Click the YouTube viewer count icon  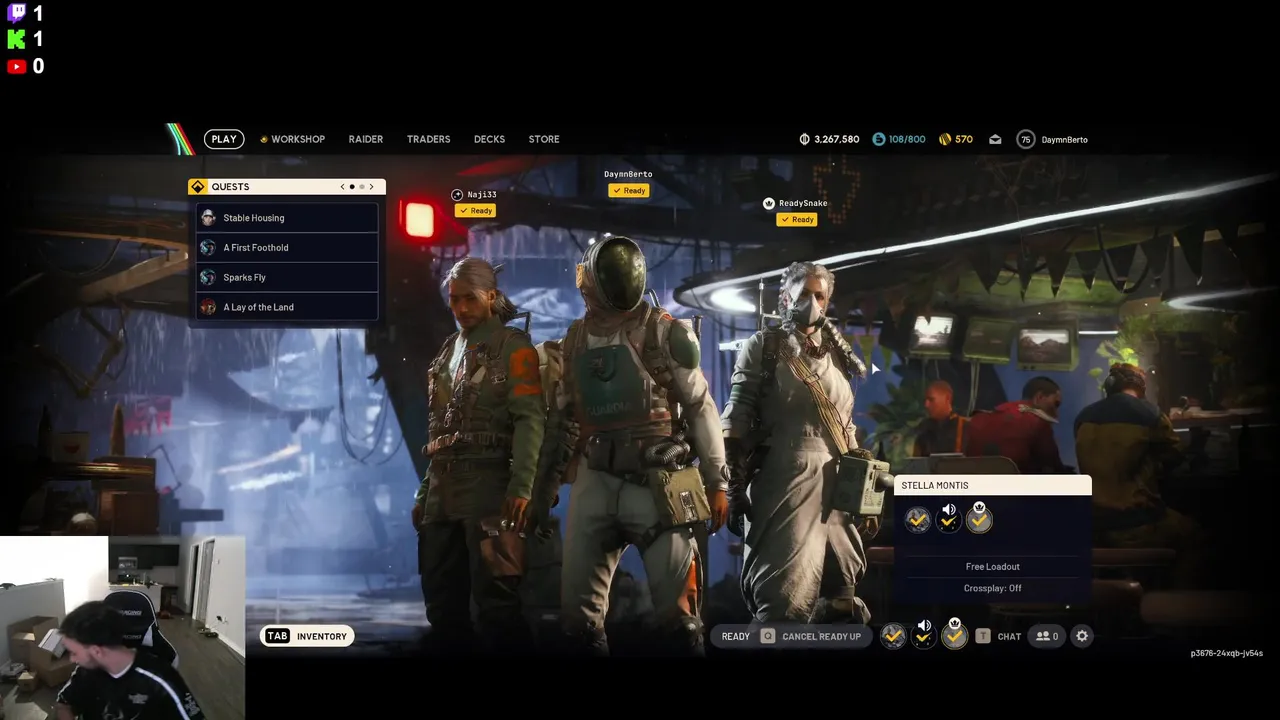pyautogui.click(x=16, y=66)
